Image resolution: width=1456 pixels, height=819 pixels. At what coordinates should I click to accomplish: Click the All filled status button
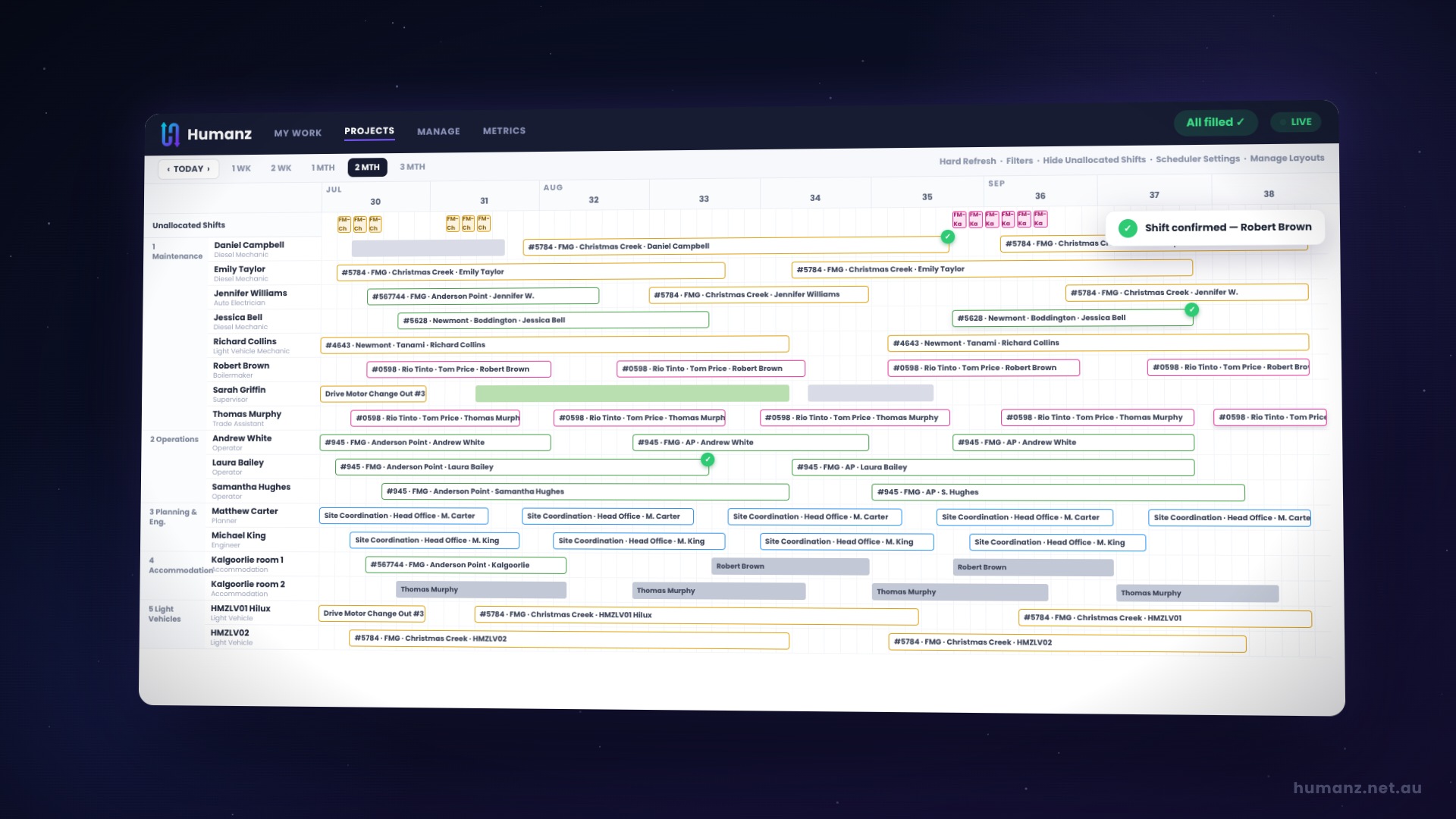[x=1216, y=122]
